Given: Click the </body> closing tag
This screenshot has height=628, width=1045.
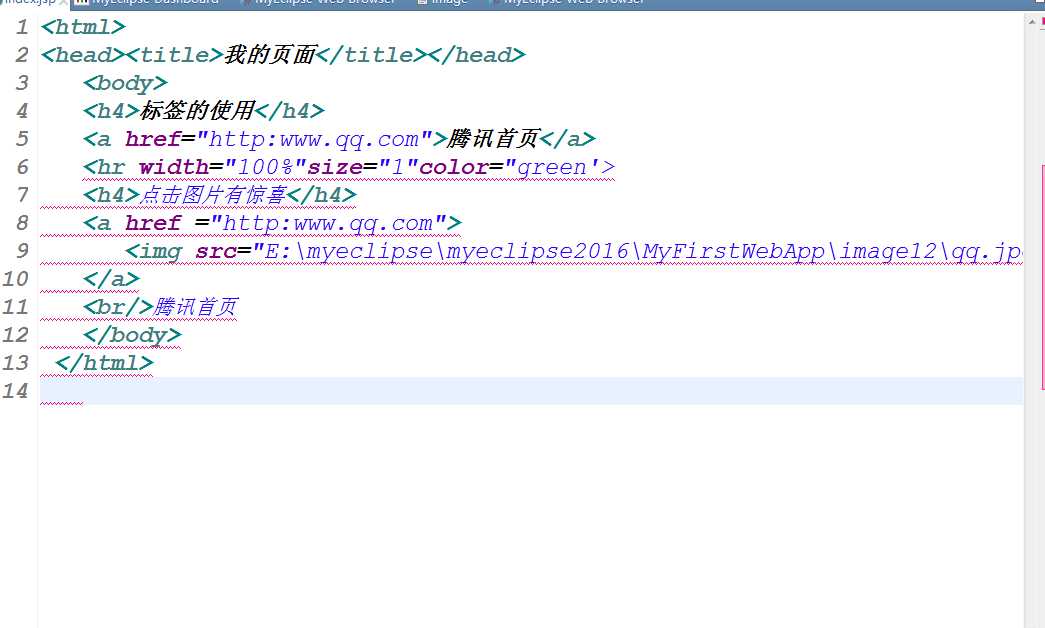Looking at the screenshot, I should point(132,335).
